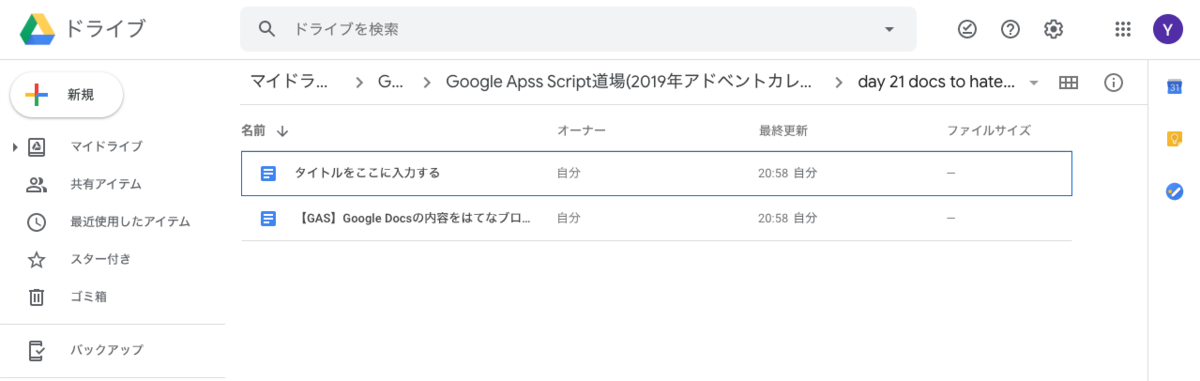Open バックアップ in the sidebar
The width and height of the screenshot is (1200, 381).
(x=106, y=350)
